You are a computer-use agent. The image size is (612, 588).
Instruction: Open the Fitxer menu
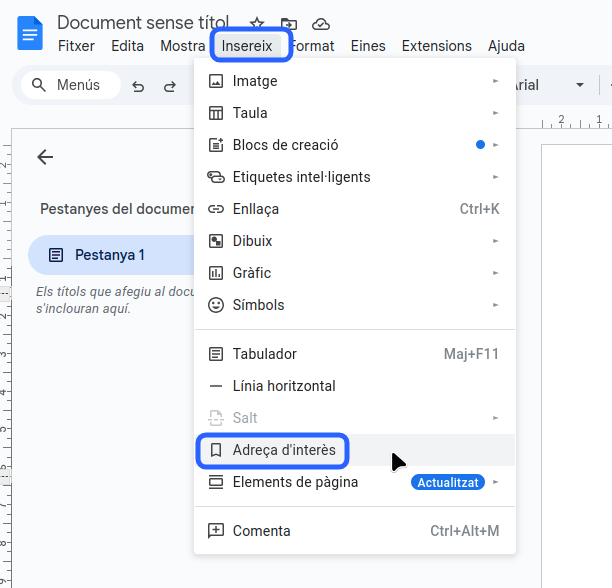[x=78, y=46]
